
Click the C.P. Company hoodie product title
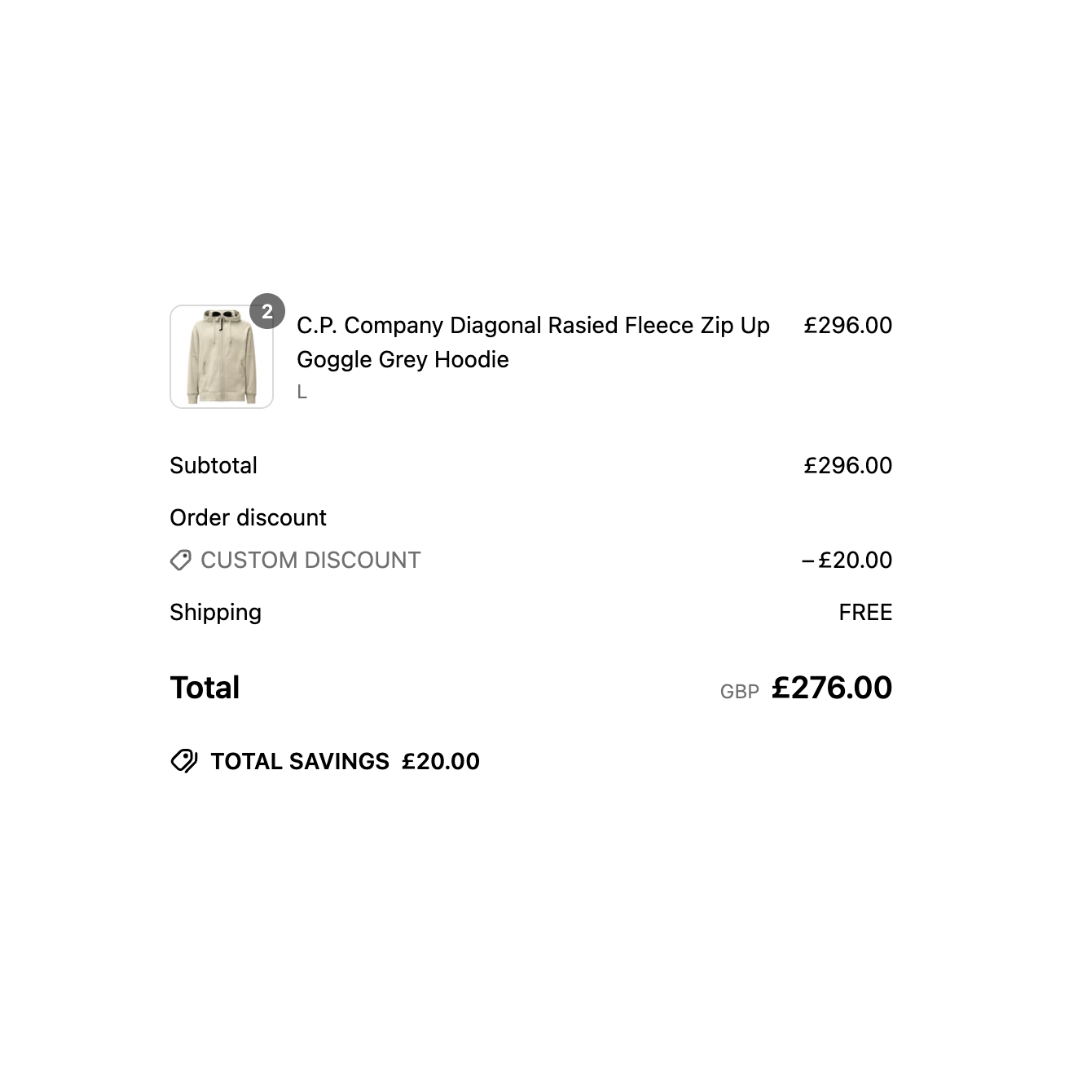click(x=533, y=342)
